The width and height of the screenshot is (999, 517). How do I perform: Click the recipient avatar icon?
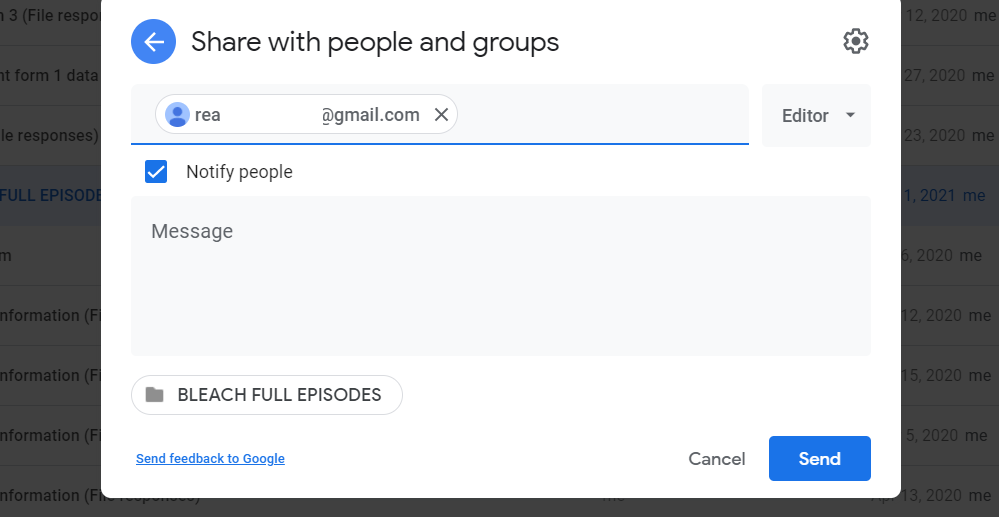point(177,115)
